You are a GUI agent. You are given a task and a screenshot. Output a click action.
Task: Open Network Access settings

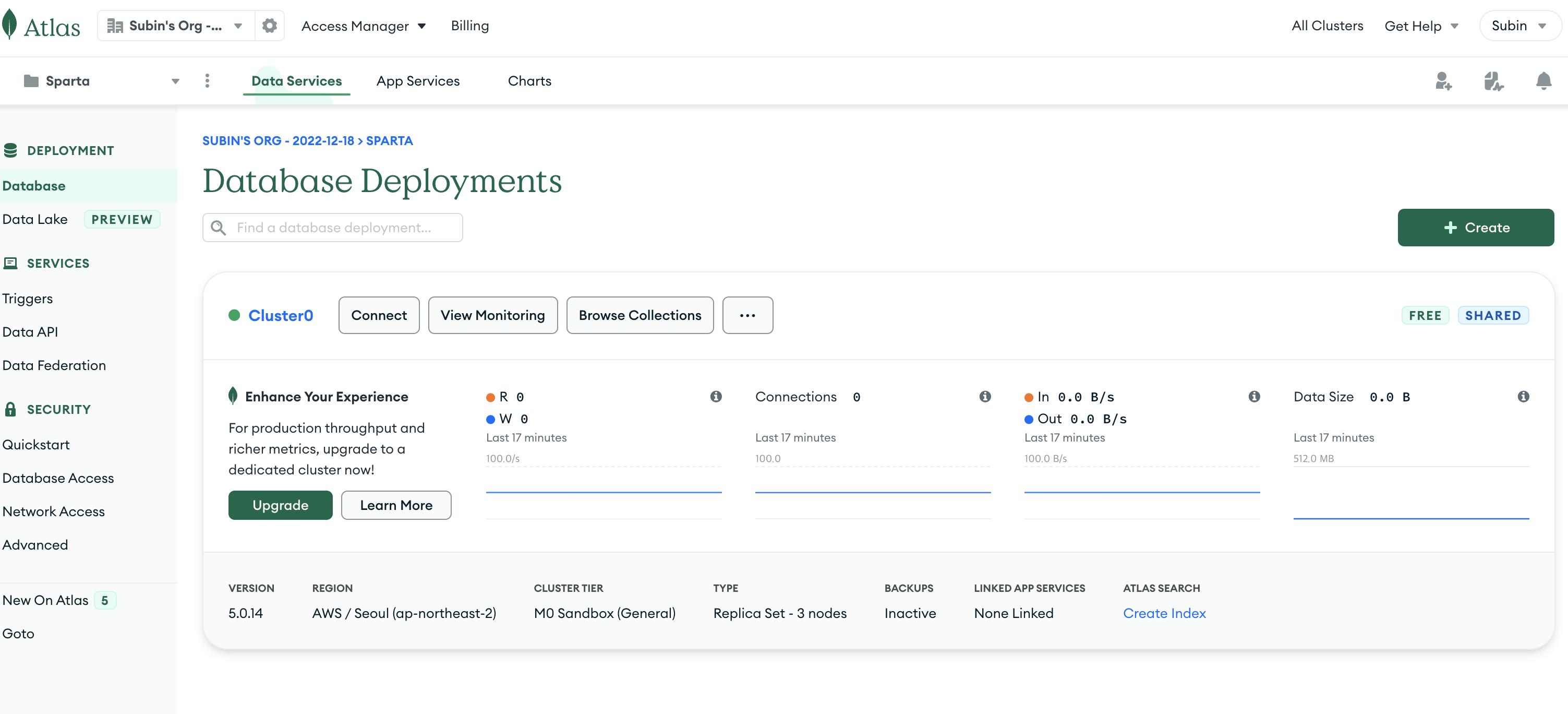[54, 511]
